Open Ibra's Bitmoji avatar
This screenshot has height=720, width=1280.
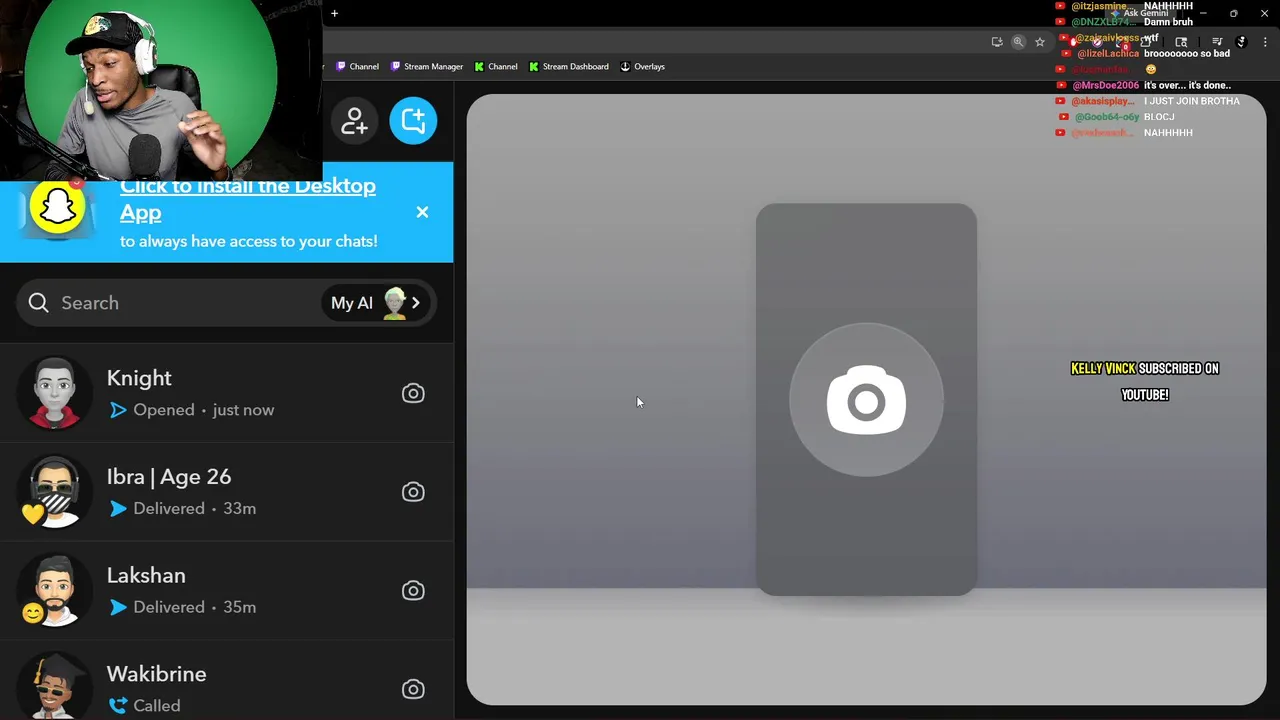pos(54,492)
